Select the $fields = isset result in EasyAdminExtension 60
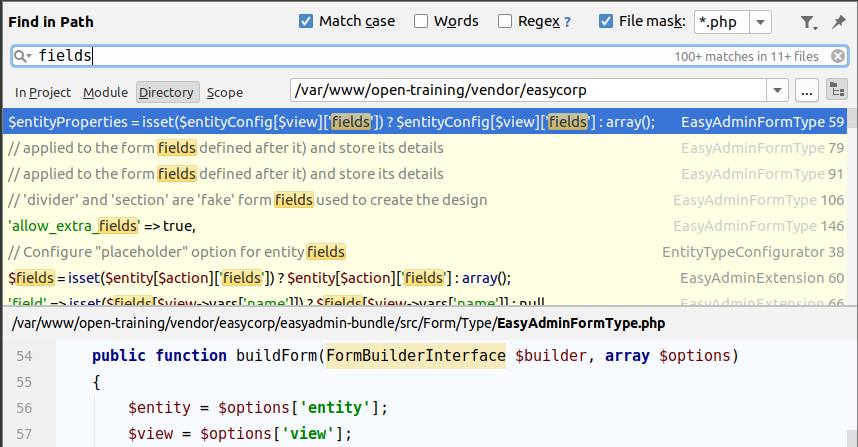The height and width of the screenshot is (447, 858). [x=425, y=278]
